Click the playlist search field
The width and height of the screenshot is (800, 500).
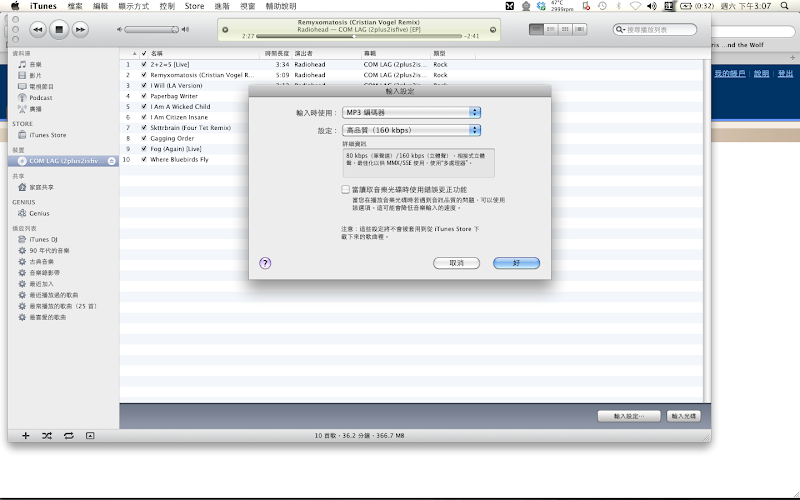655,30
